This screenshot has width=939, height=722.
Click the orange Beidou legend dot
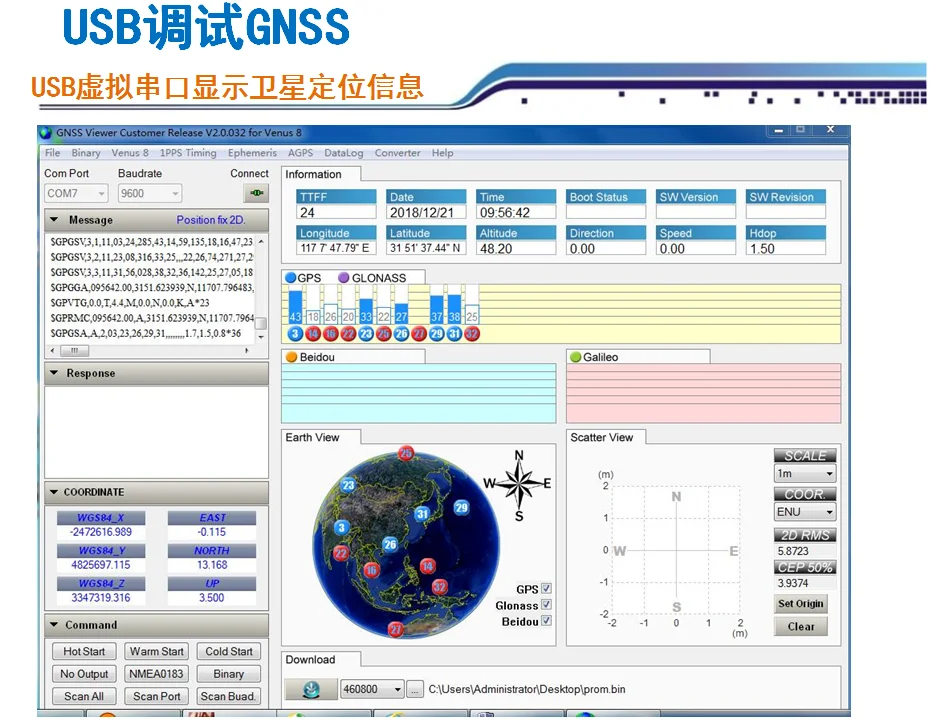pyautogui.click(x=292, y=357)
